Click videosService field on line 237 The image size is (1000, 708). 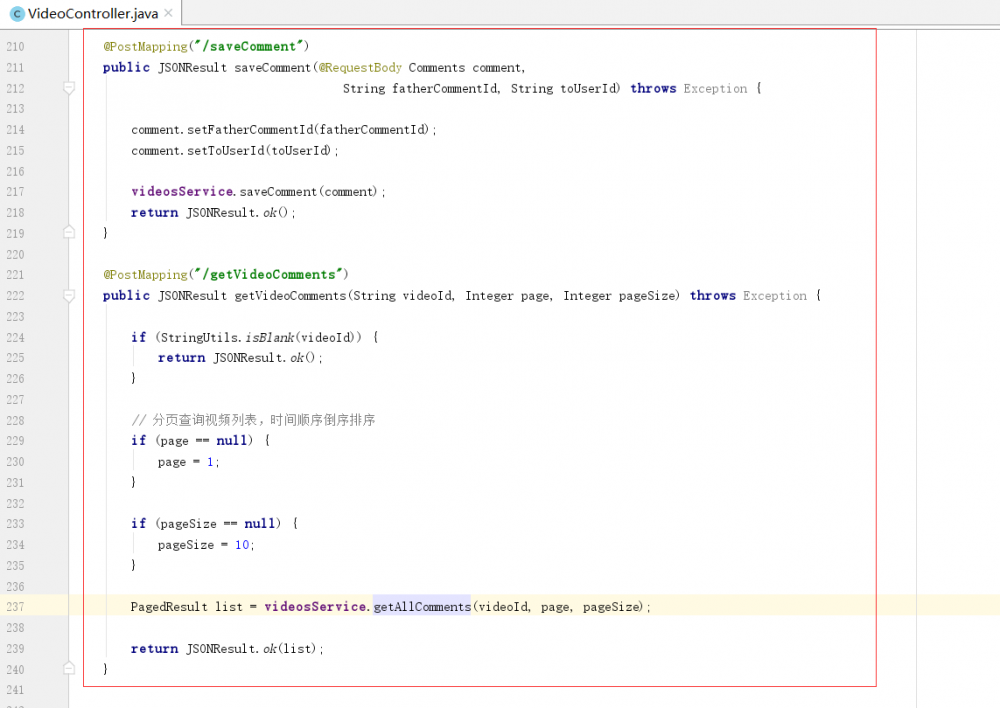(315, 607)
